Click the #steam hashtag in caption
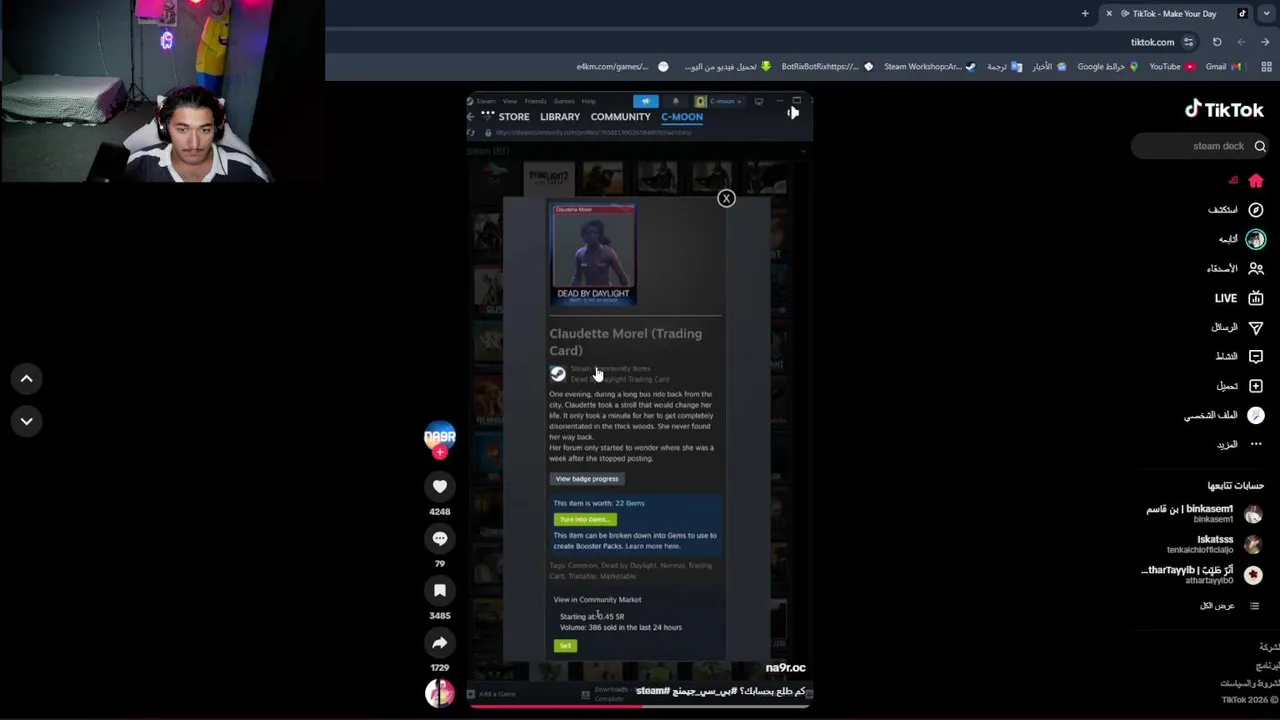 click(x=653, y=691)
